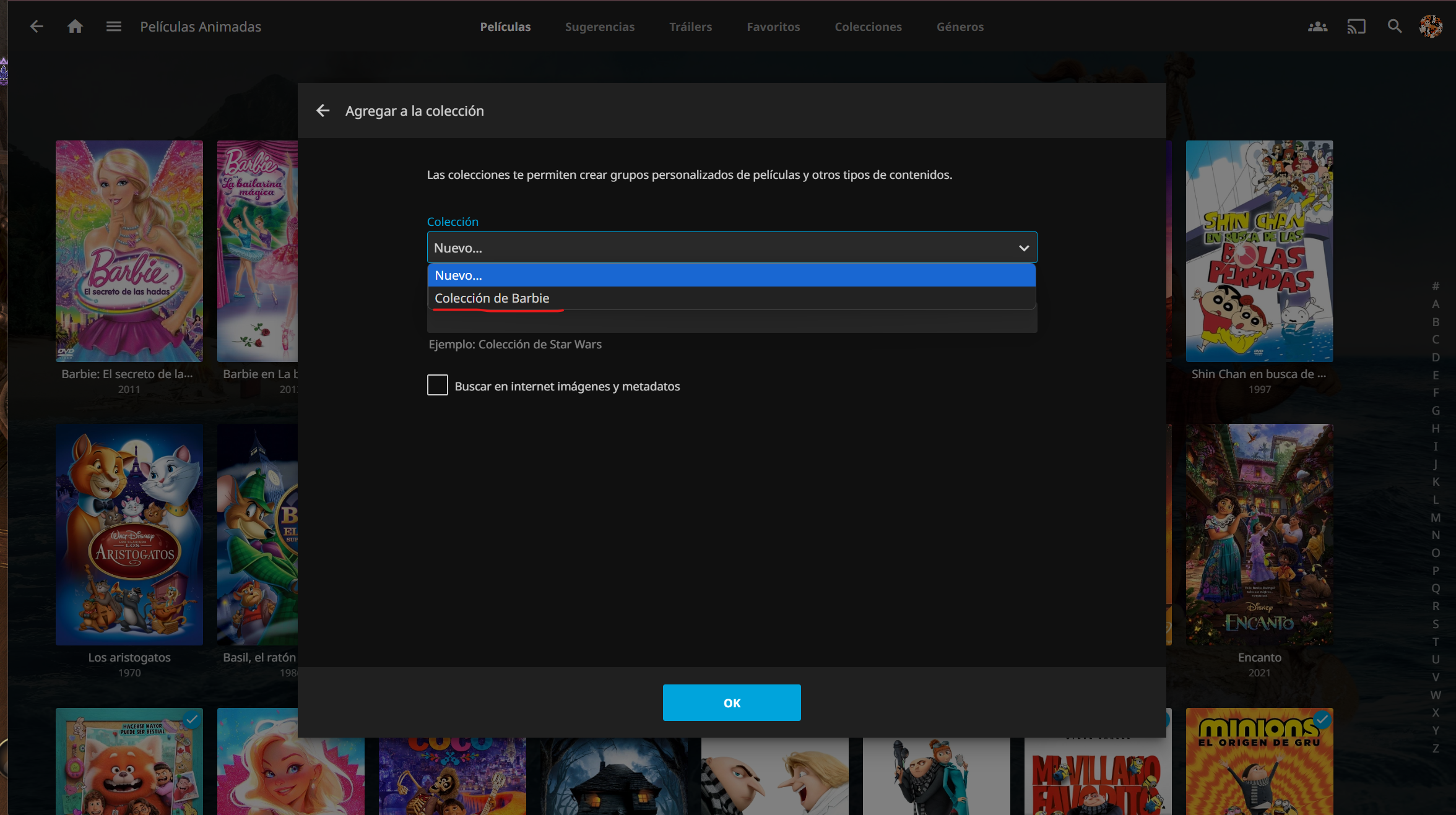Click the dialog back arrow beside Agregar a la colección

[323, 111]
